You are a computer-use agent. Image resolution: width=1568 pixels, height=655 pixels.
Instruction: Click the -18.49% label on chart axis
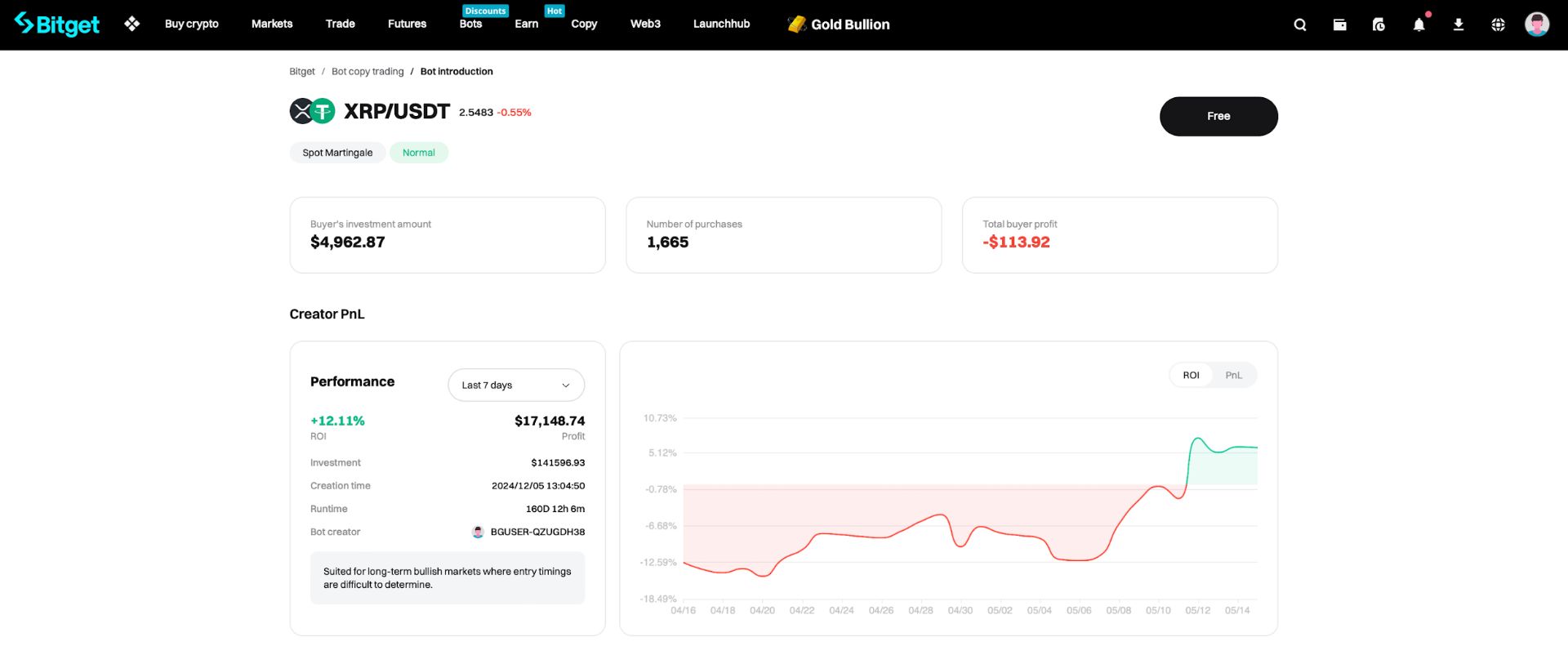[658, 599]
